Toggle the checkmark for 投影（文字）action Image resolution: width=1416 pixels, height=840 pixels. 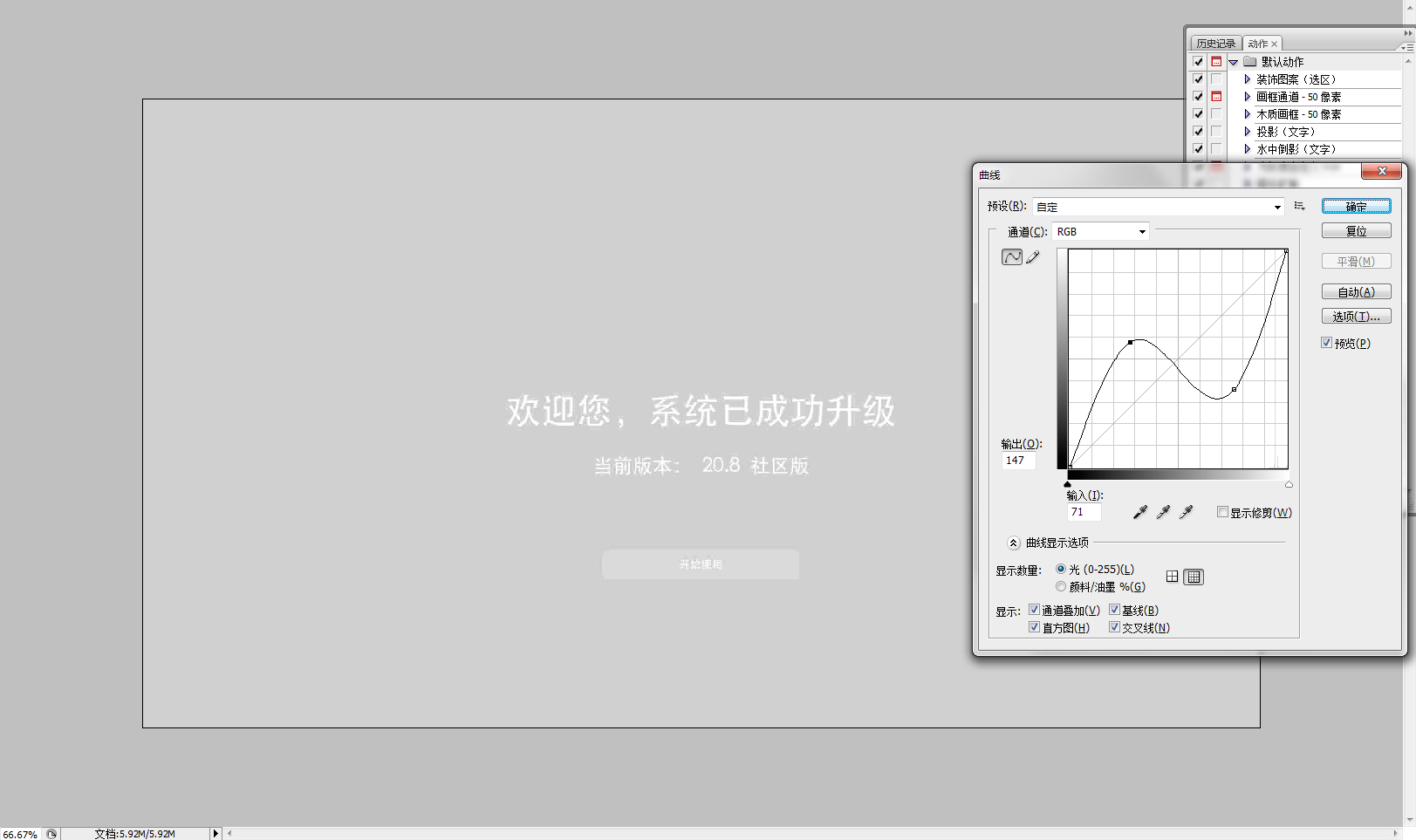[1198, 132]
